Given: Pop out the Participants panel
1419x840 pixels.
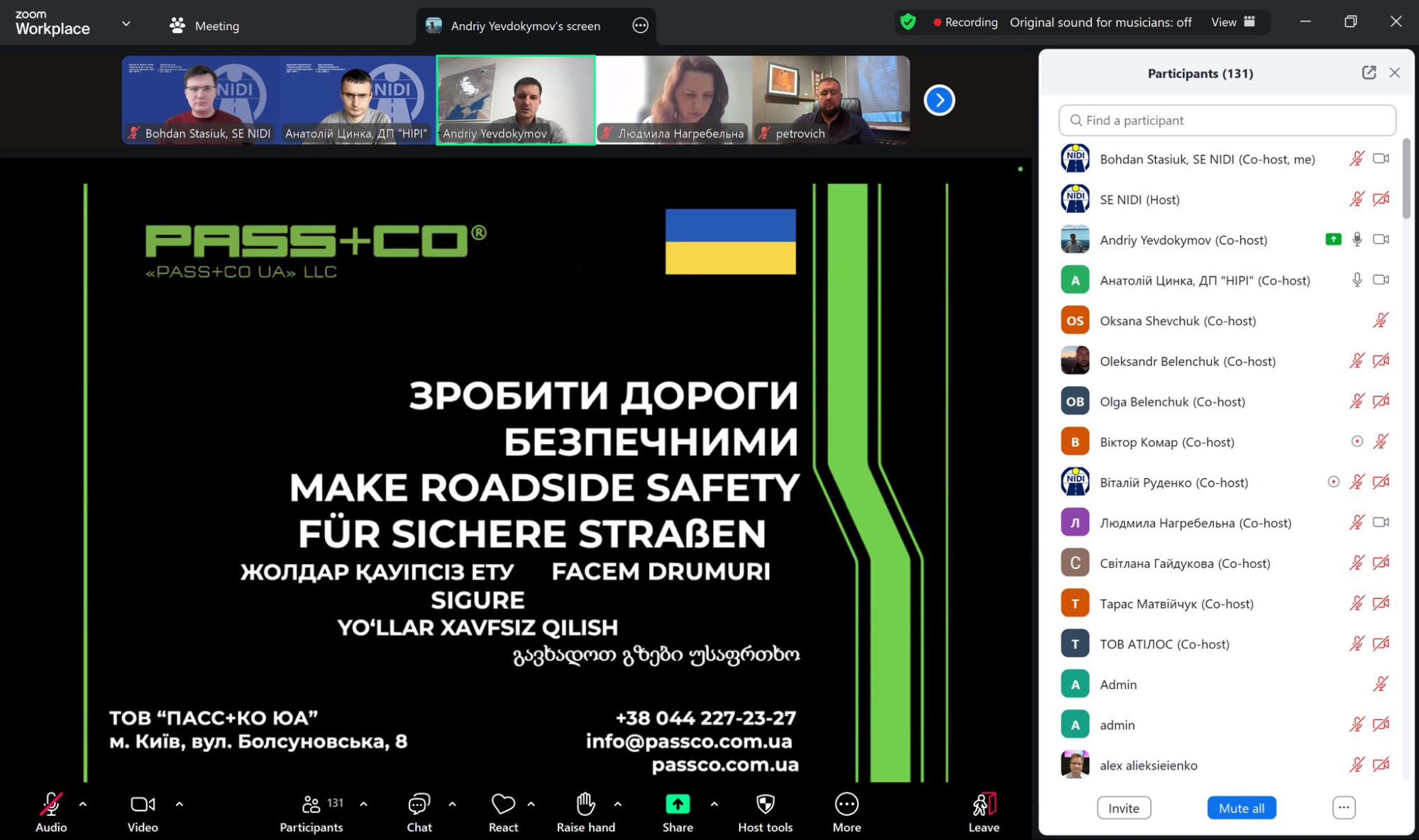Looking at the screenshot, I should click(x=1369, y=73).
